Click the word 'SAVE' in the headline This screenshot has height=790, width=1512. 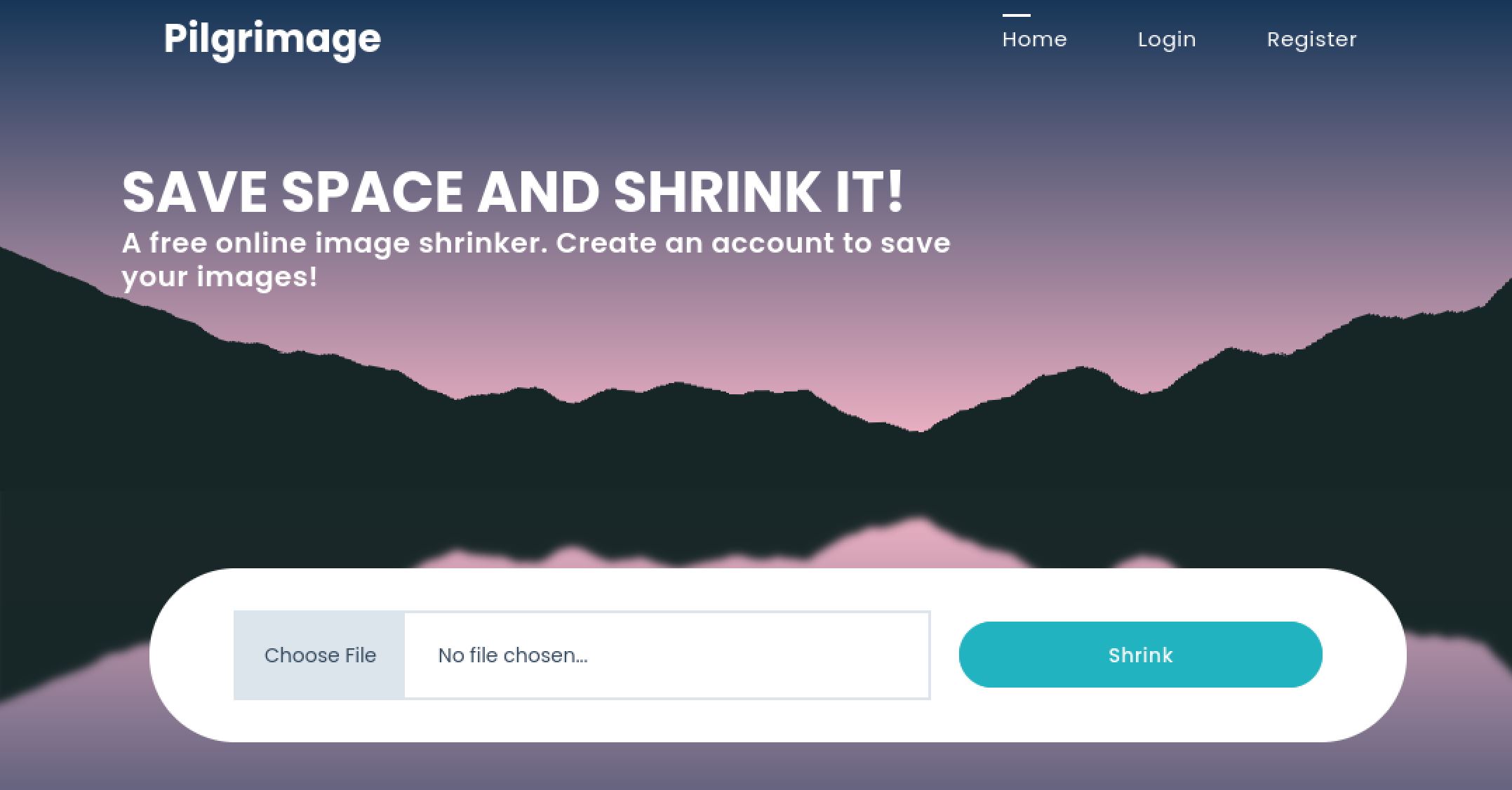pos(194,192)
